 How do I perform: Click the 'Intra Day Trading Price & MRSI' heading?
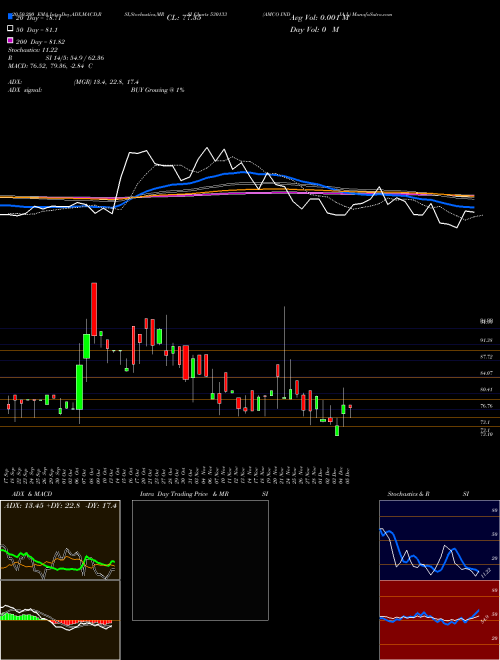pos(204,494)
